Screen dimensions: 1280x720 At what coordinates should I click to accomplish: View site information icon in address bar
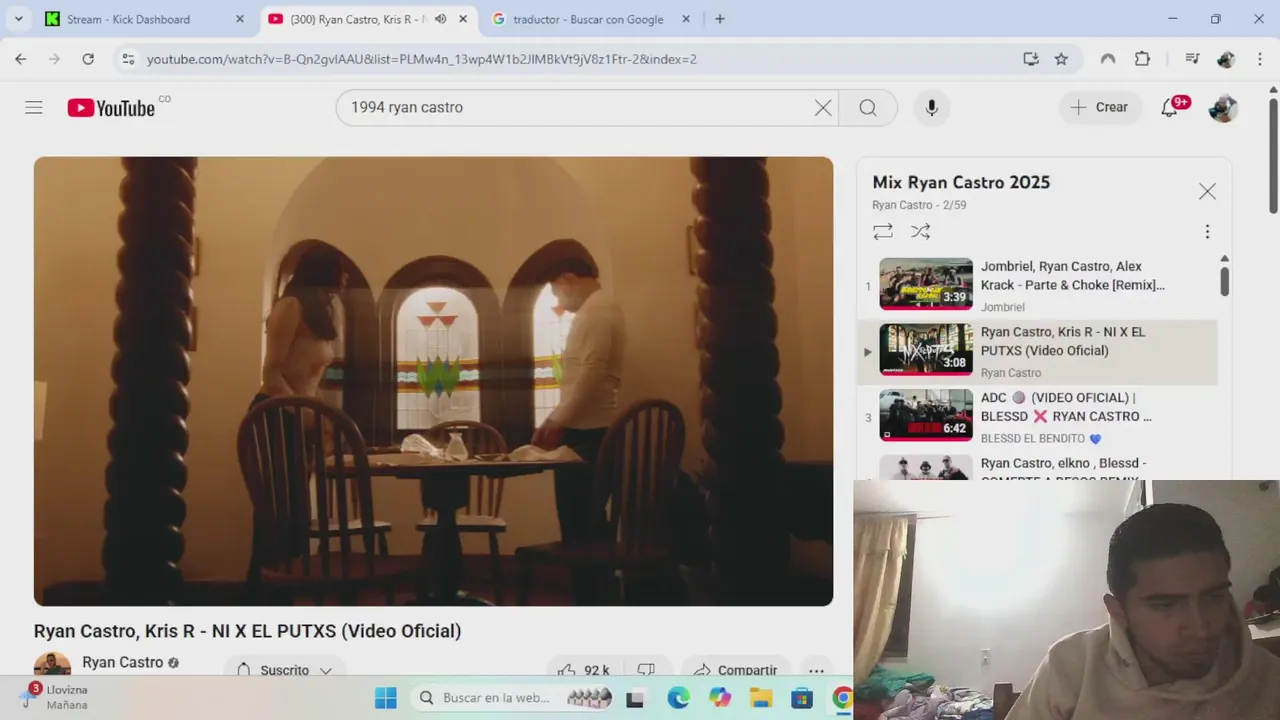128,59
